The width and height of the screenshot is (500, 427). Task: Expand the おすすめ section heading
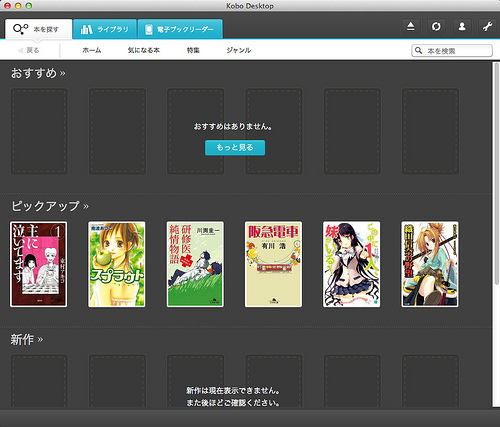point(38,73)
